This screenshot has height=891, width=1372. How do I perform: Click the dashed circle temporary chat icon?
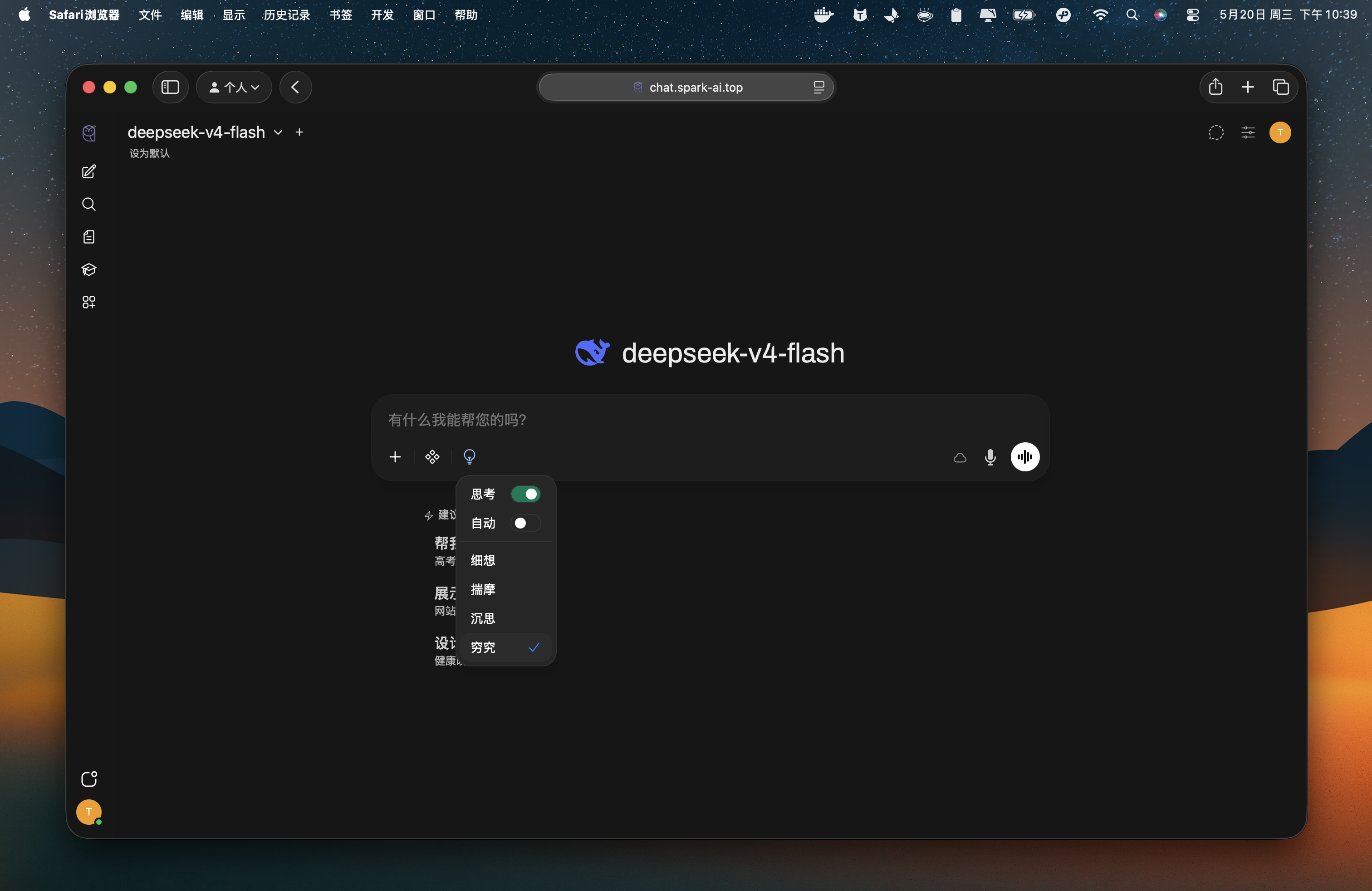[1216, 132]
